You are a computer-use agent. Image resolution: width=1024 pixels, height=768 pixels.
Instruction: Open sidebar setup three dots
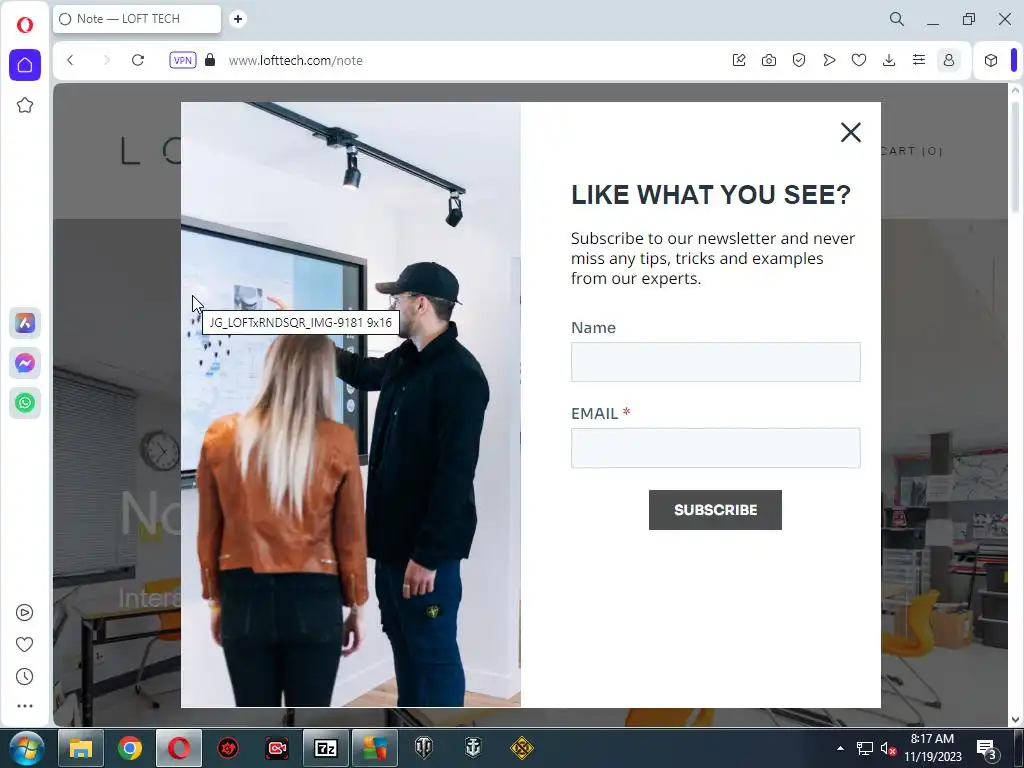click(24, 706)
